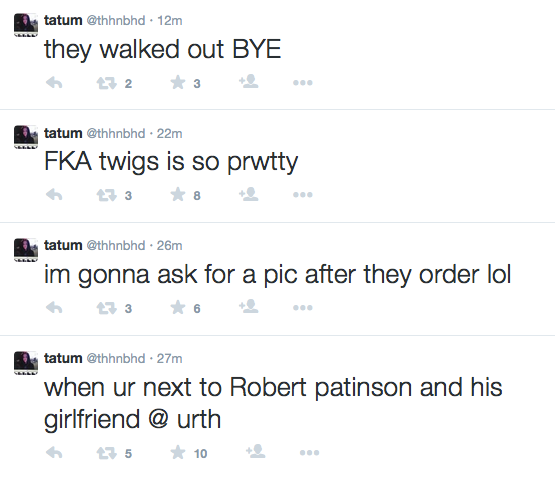Favorite the 'they walked out BYE' tweet

tap(178, 83)
